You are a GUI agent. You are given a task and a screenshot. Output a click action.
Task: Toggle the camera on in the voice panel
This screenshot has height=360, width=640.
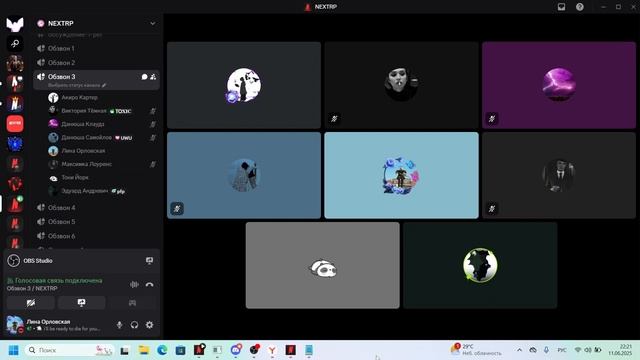tap(31, 302)
